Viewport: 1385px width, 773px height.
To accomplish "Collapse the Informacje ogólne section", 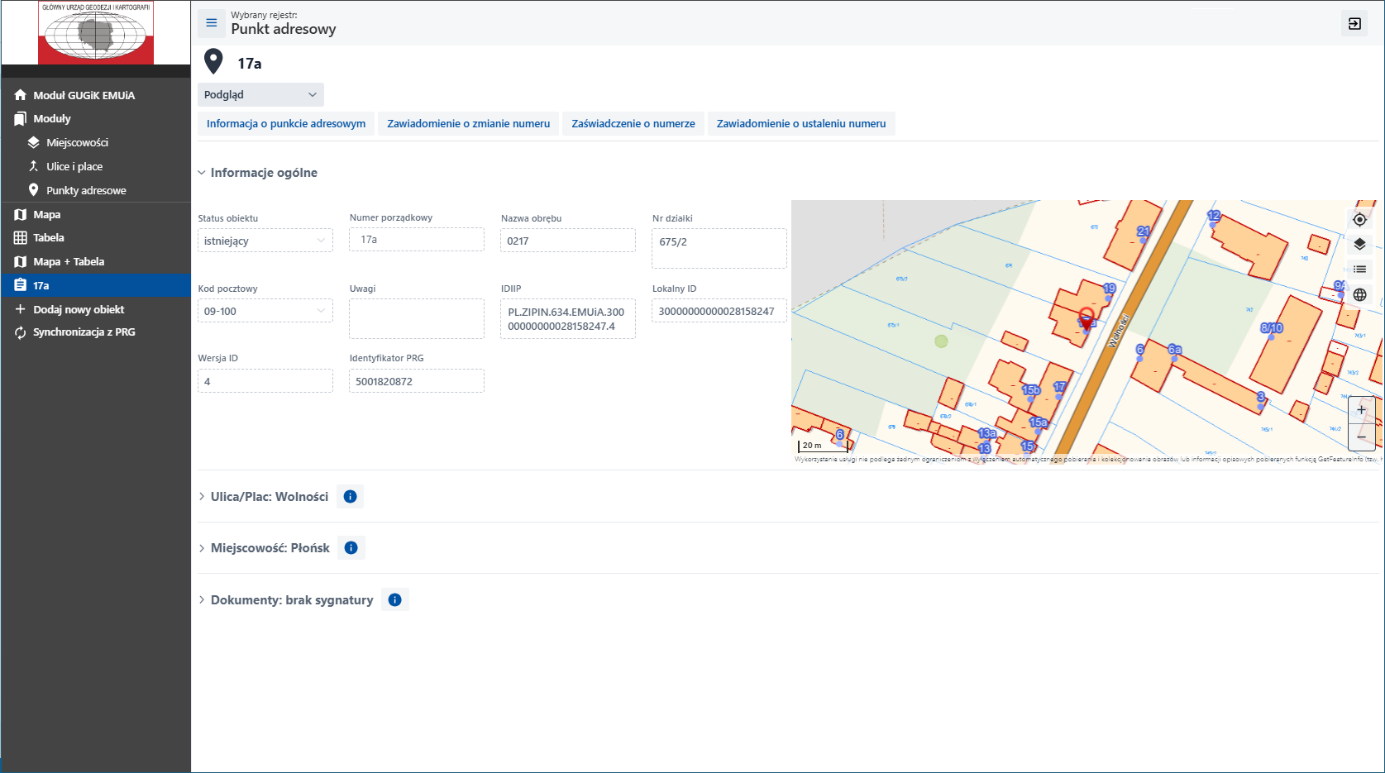I will pos(258,173).
